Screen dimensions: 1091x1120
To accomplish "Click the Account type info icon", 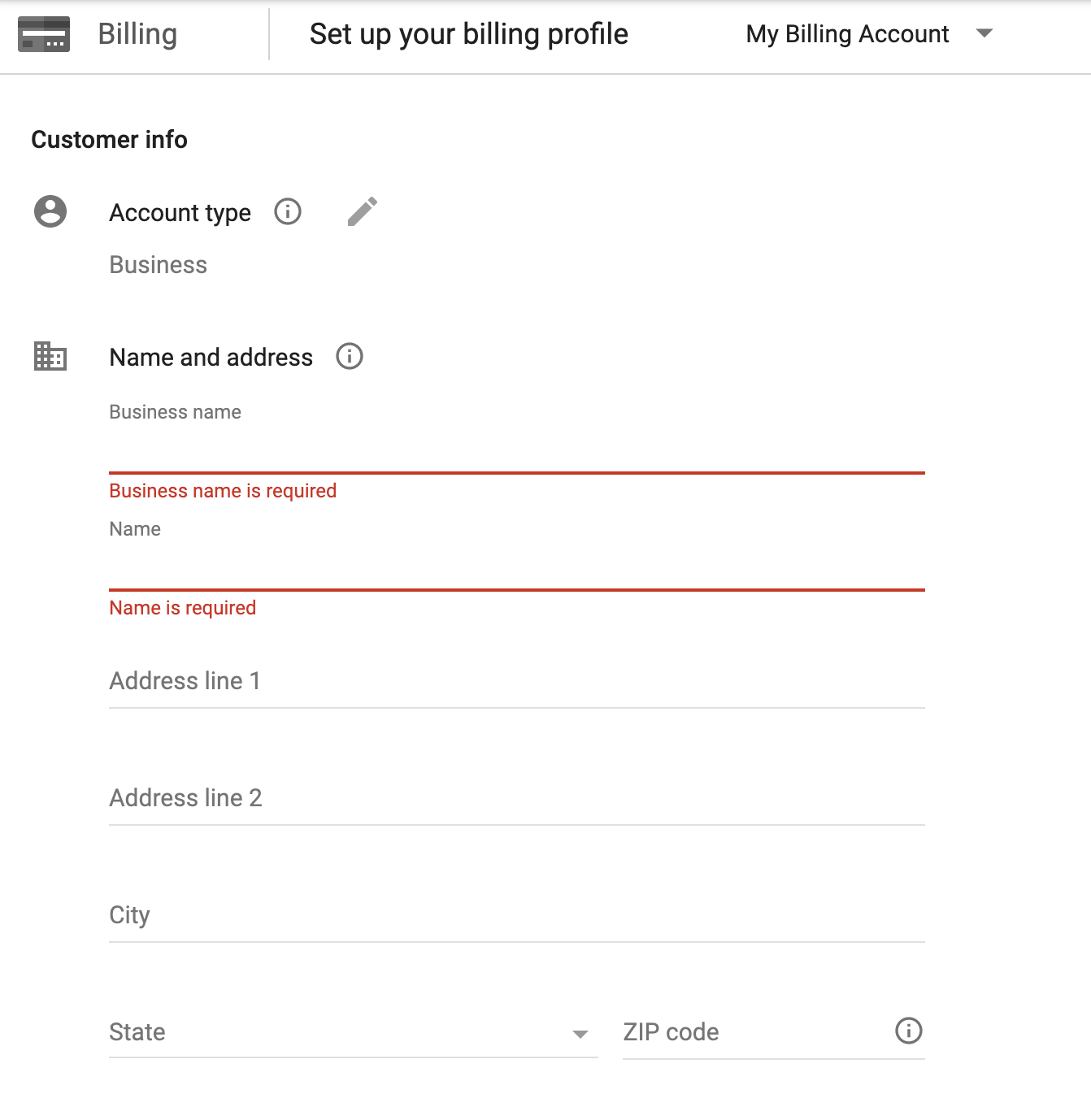I will point(288,212).
